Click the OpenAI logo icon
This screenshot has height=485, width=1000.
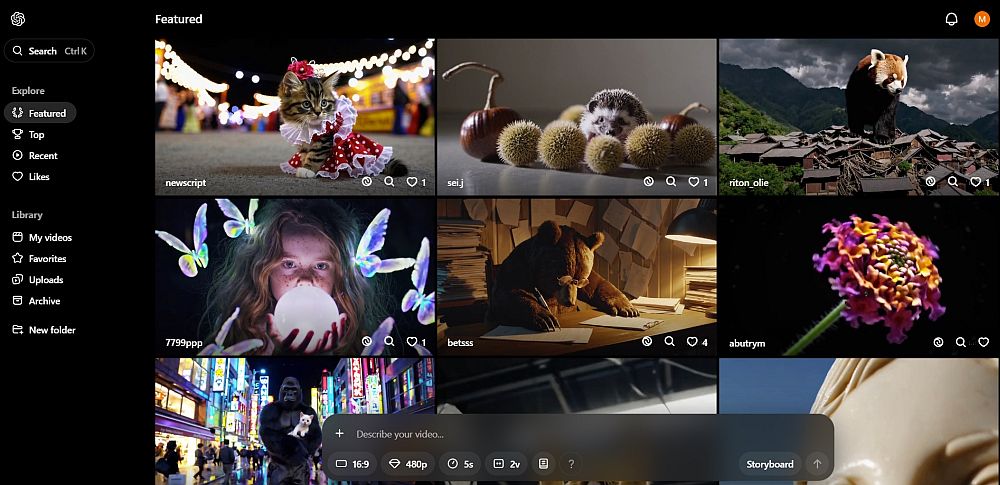pyautogui.click(x=18, y=19)
